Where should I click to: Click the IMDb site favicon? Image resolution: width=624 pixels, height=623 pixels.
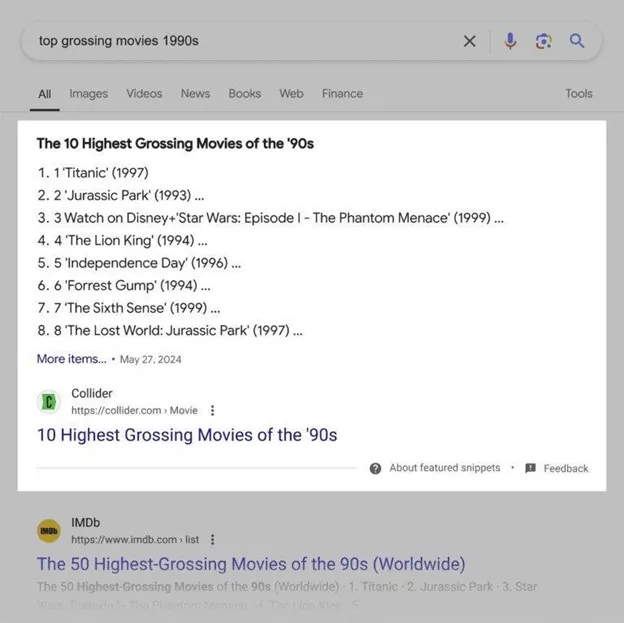(49, 531)
